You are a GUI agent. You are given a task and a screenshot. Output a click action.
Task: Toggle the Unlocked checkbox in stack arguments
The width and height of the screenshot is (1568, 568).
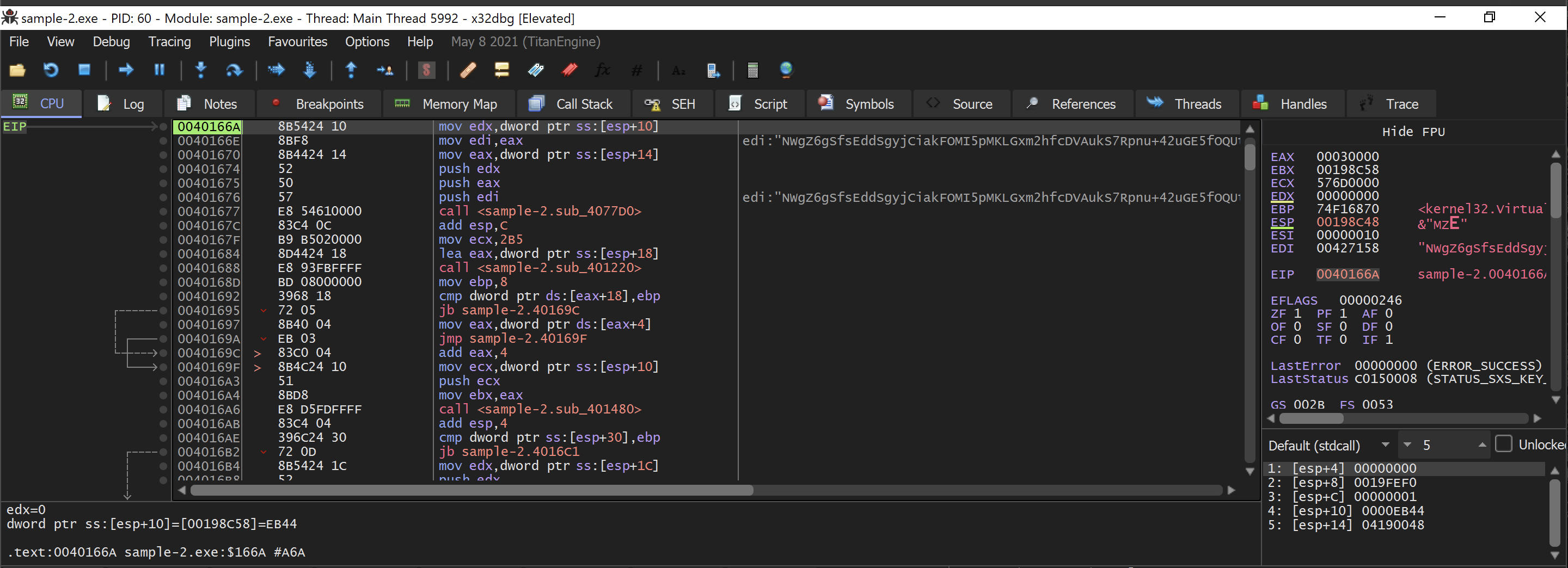point(1503,444)
